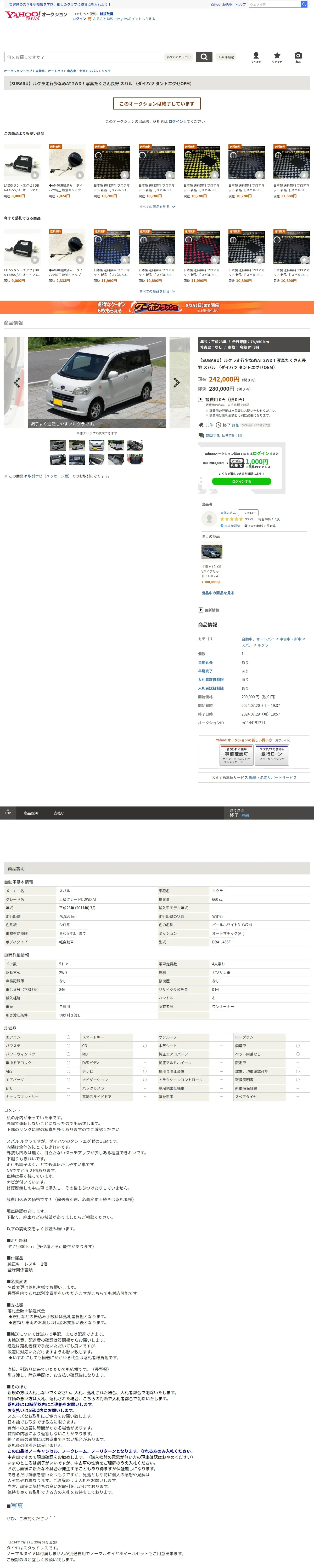Click the Yahoo! JAPAN auction logo

[x=36, y=16]
